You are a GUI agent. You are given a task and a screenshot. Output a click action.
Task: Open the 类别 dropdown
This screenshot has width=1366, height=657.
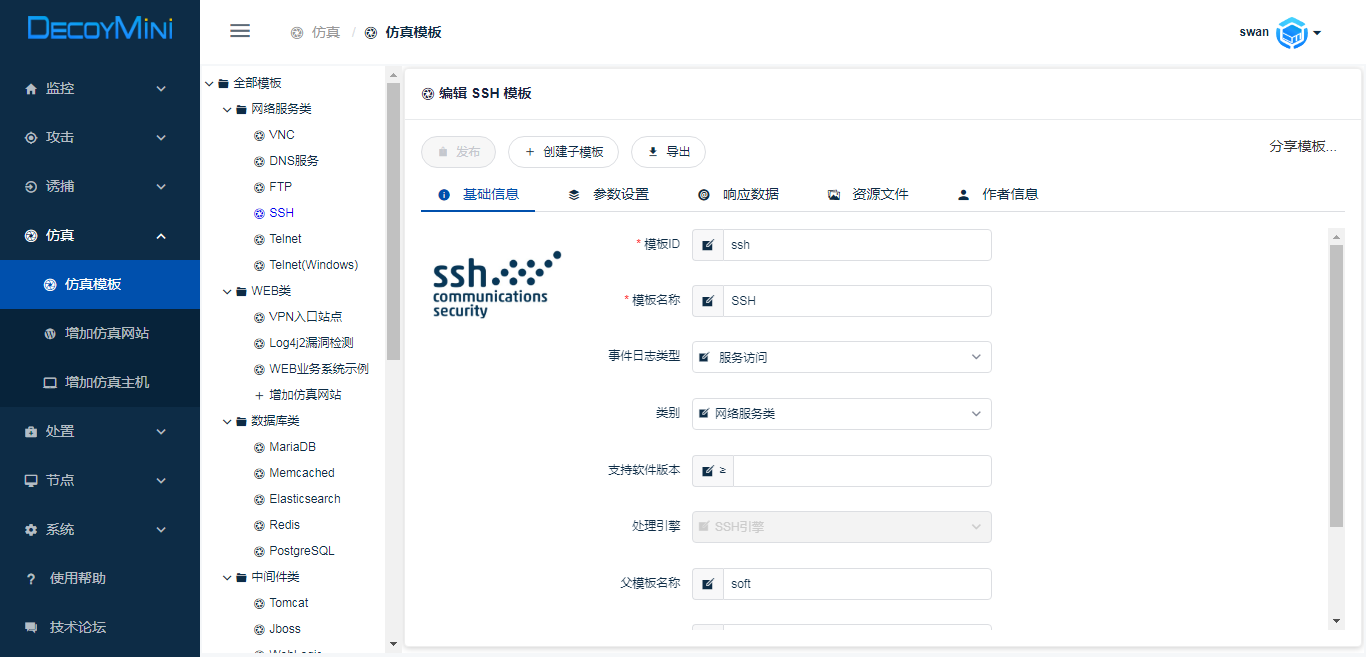pos(842,413)
